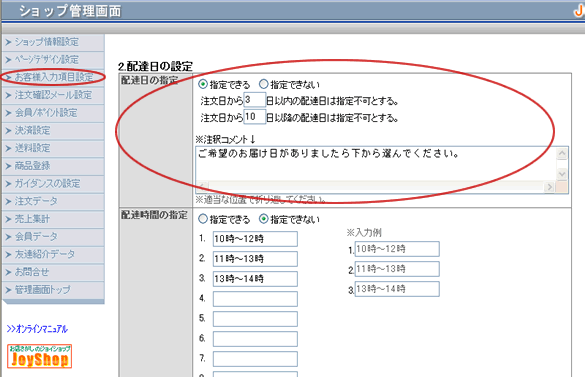The image size is (585, 377).
Task: Click the 2.配達日の設定 heading
Action: [x=155, y=67]
